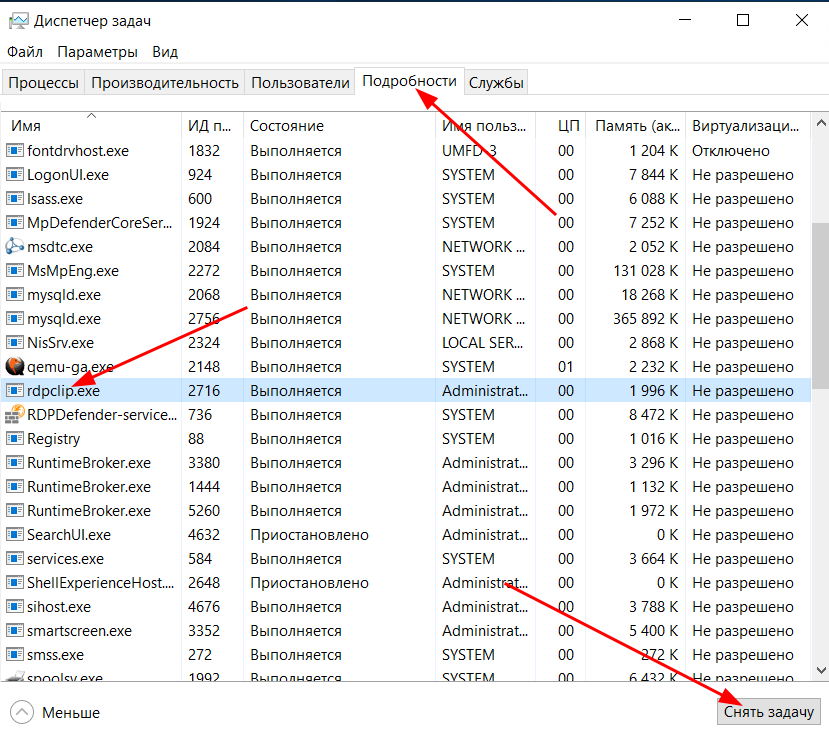The width and height of the screenshot is (829, 740).
Task: Open the Производительность tab
Action: [x=165, y=83]
